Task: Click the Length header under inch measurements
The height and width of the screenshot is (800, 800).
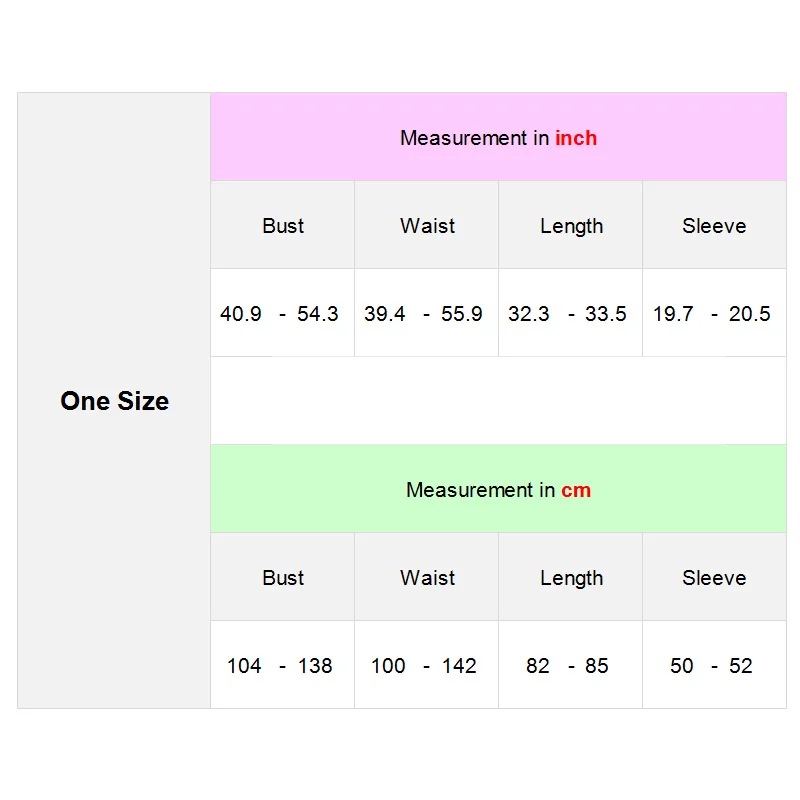Action: click(x=571, y=226)
